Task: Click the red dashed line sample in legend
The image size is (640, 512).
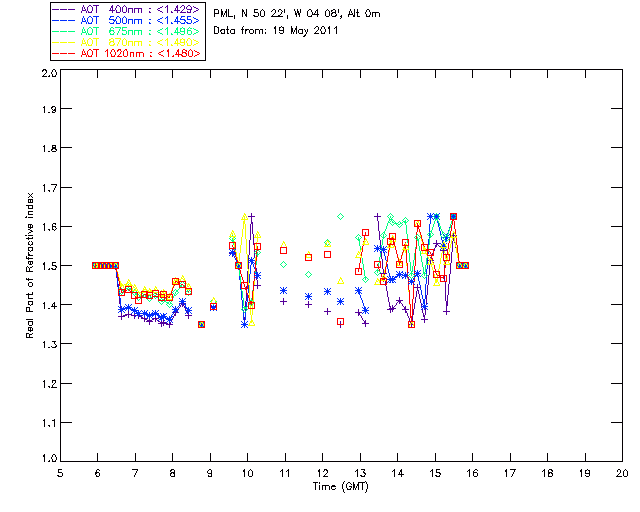Action: pyautogui.click(x=64, y=53)
